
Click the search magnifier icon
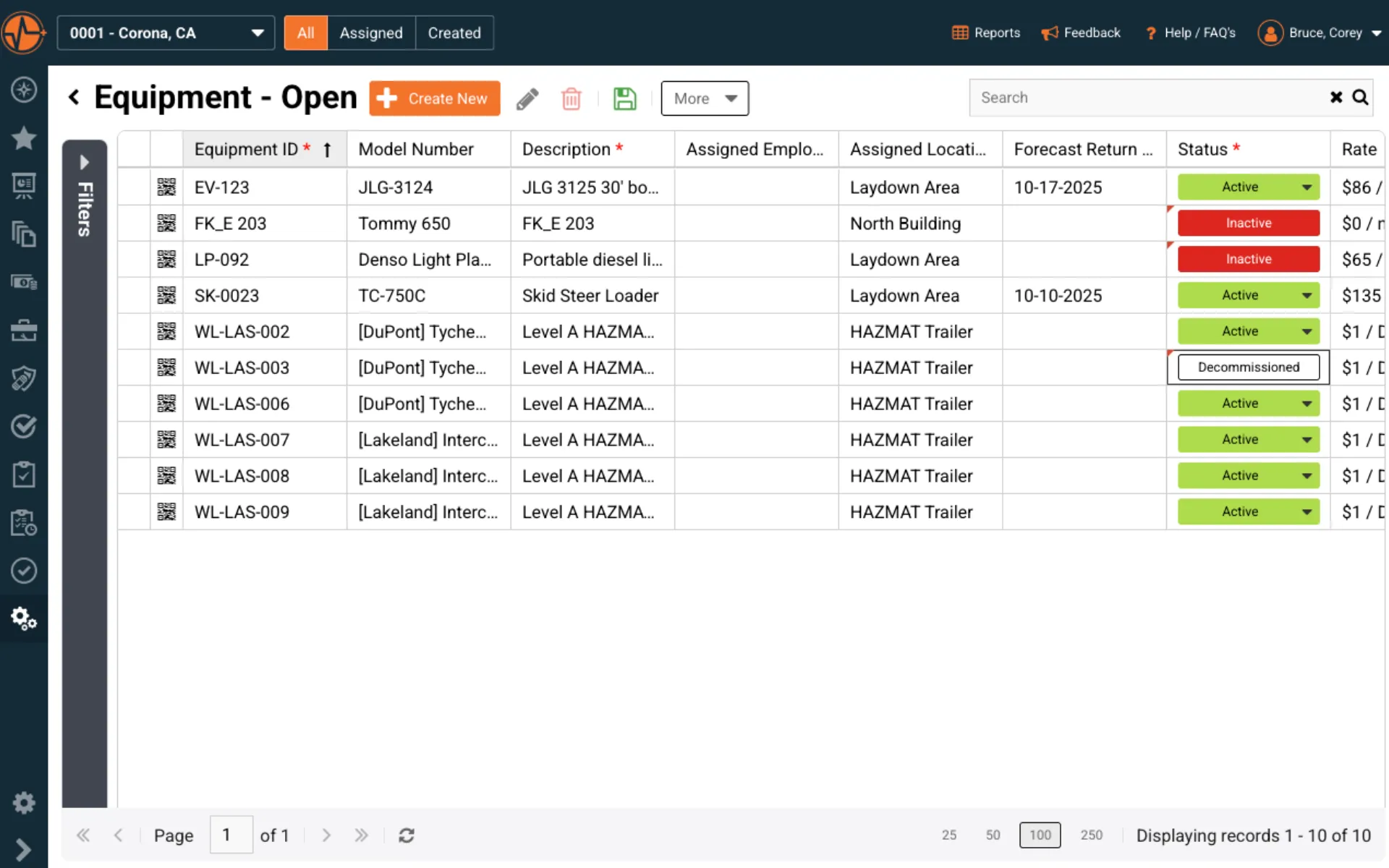(1360, 98)
